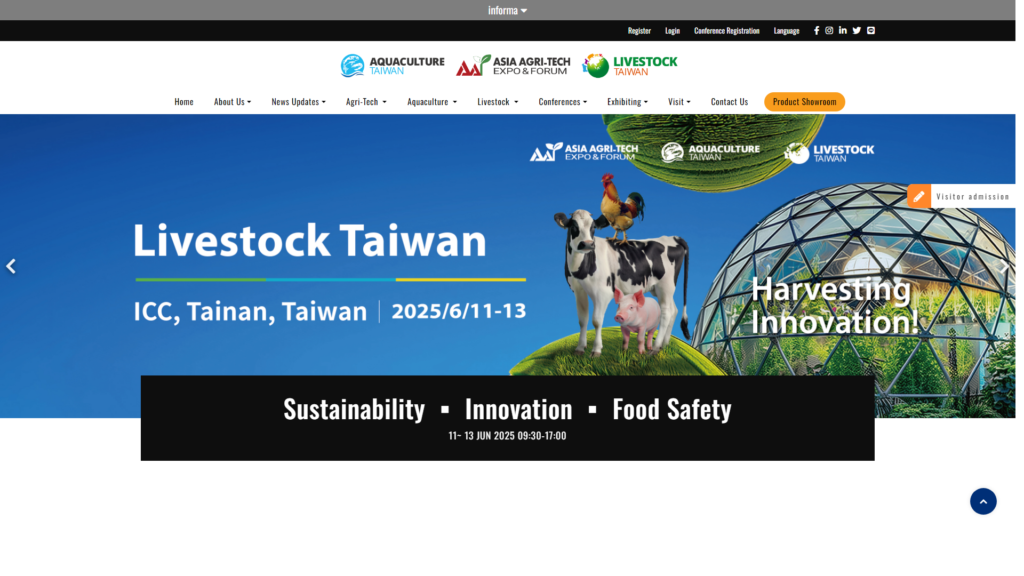Screen dimensions: 1024x576
Task: Expand the informa top bar dropdown
Action: tap(507, 10)
